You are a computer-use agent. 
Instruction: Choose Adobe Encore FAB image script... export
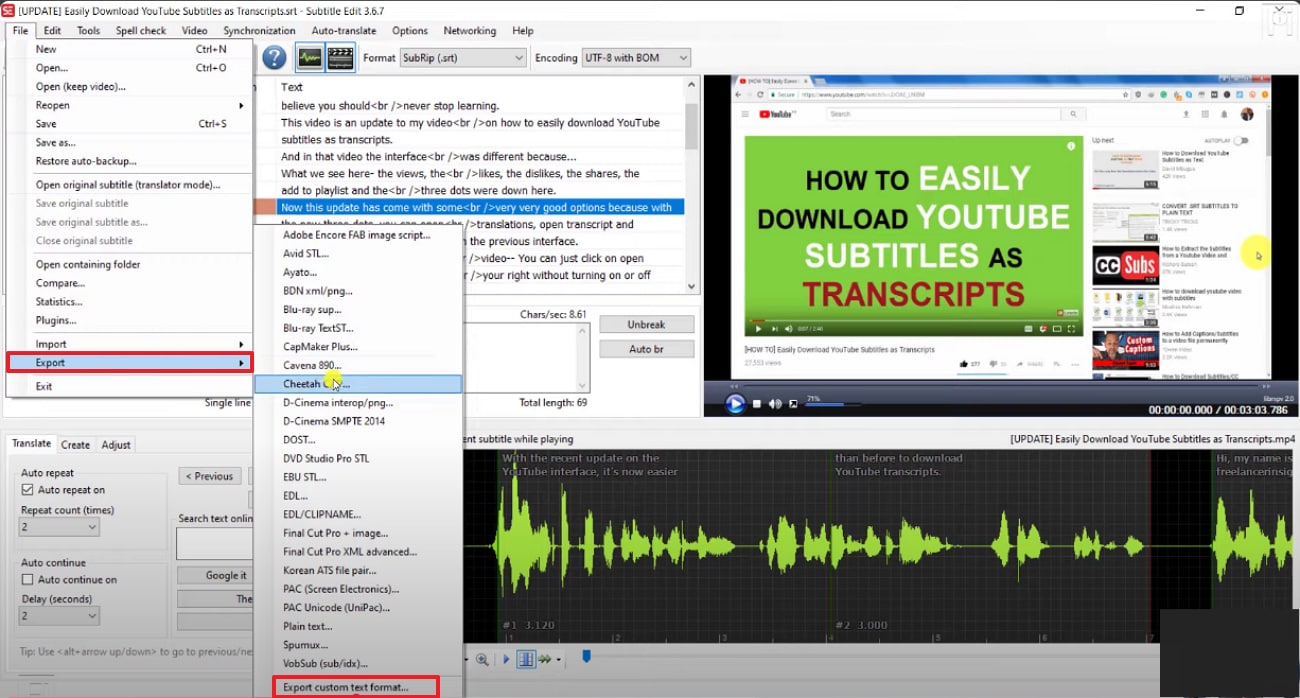(x=358, y=235)
